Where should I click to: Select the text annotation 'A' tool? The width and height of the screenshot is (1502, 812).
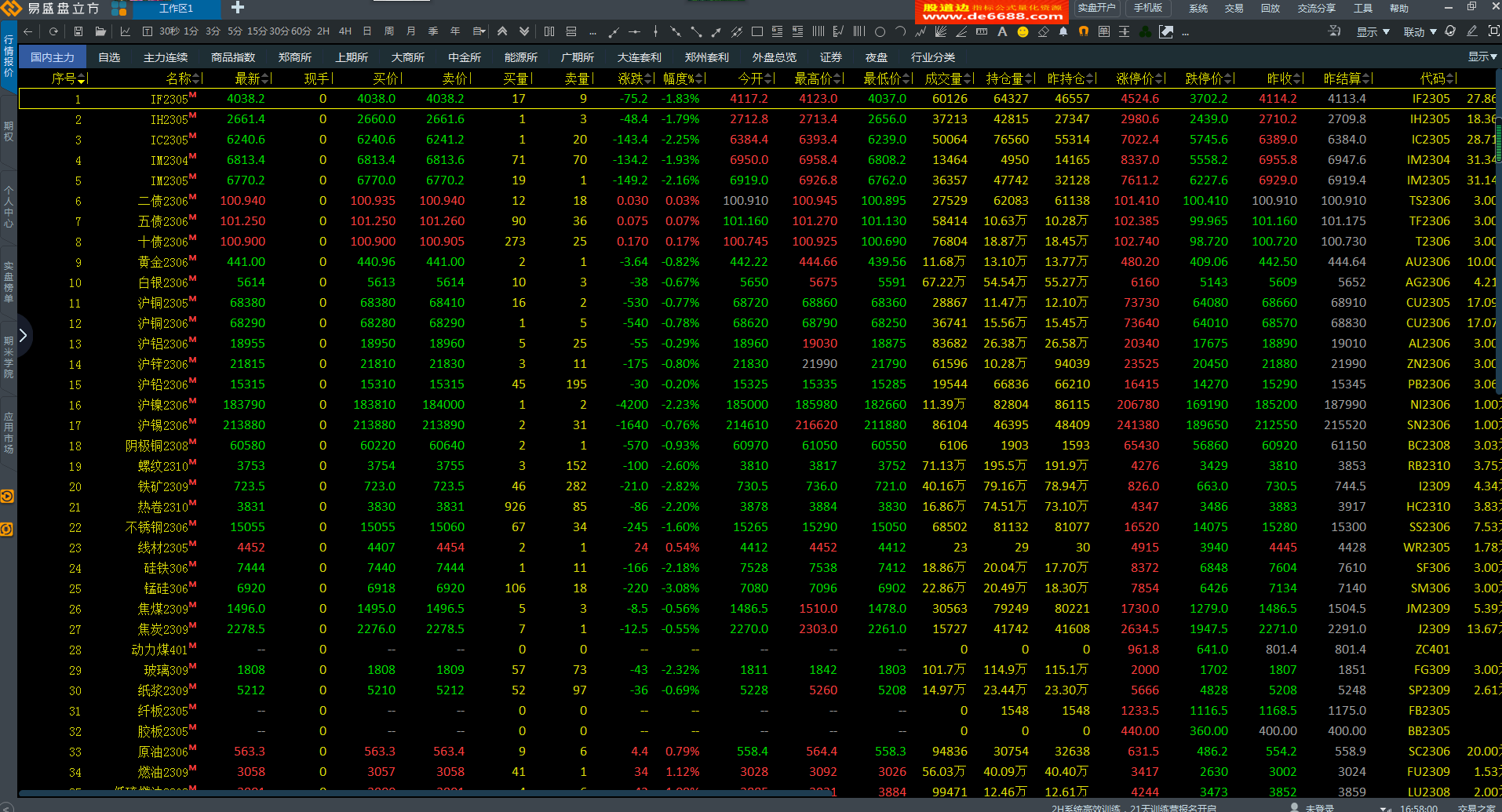[1002, 32]
